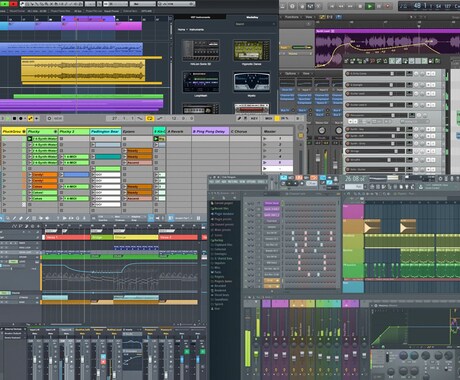
Task: Enable Ableton's KEY mapping mode
Action: click(x=254, y=118)
